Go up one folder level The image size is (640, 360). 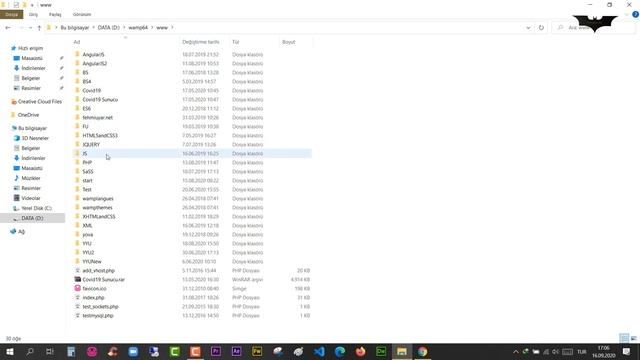coord(39,28)
